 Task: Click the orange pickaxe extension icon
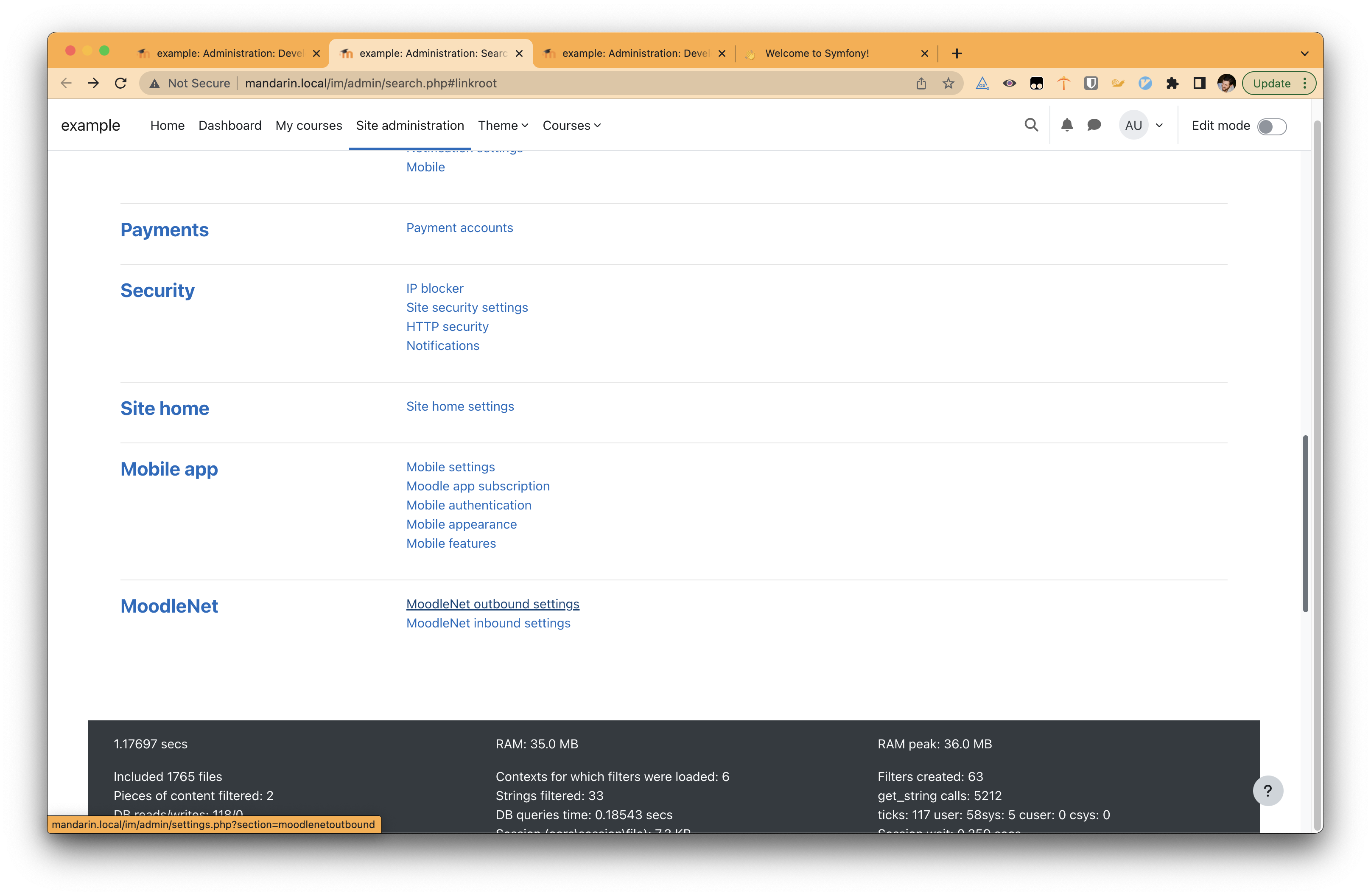click(1063, 83)
